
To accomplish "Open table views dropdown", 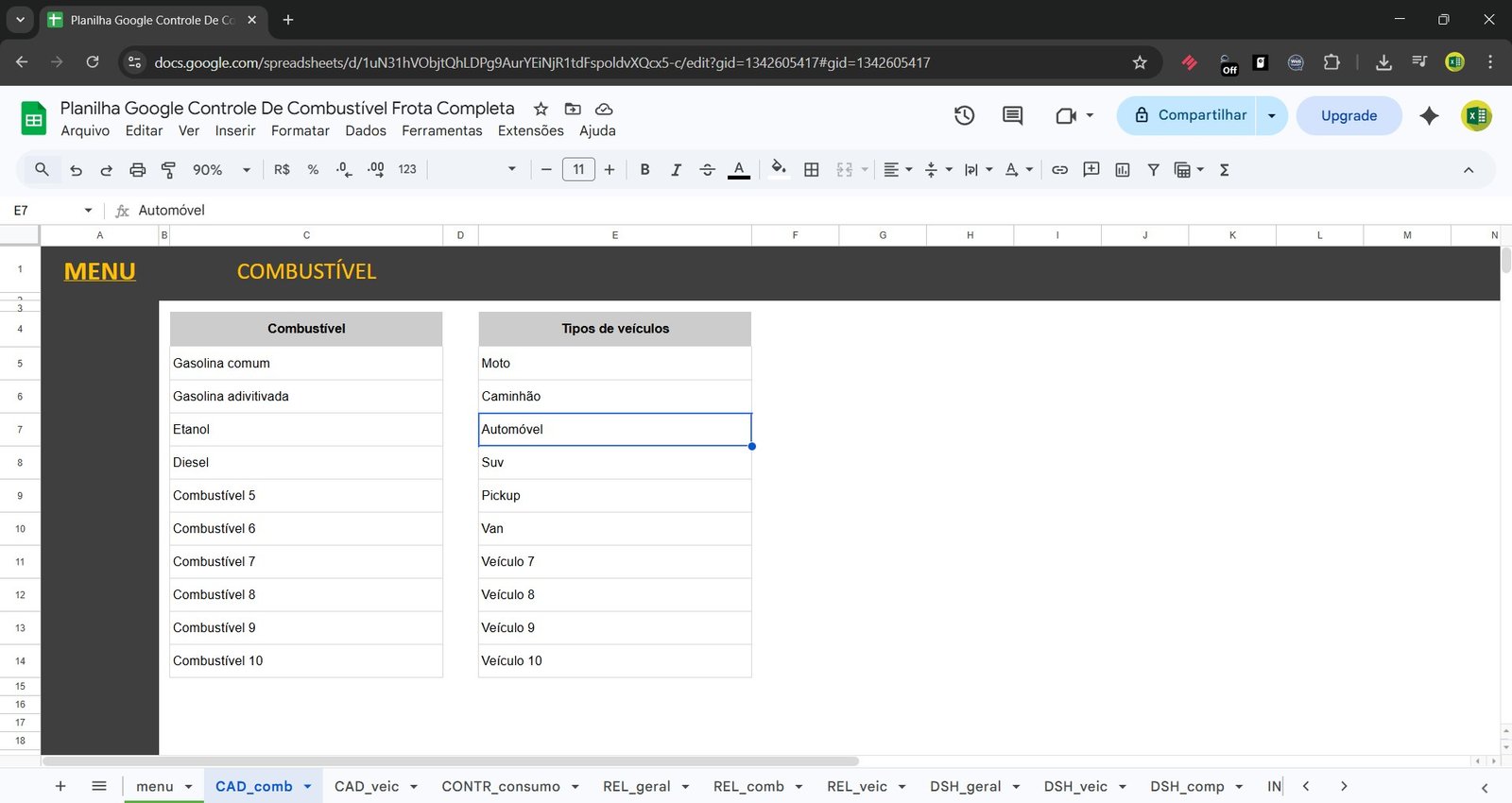I will pos(1189,170).
